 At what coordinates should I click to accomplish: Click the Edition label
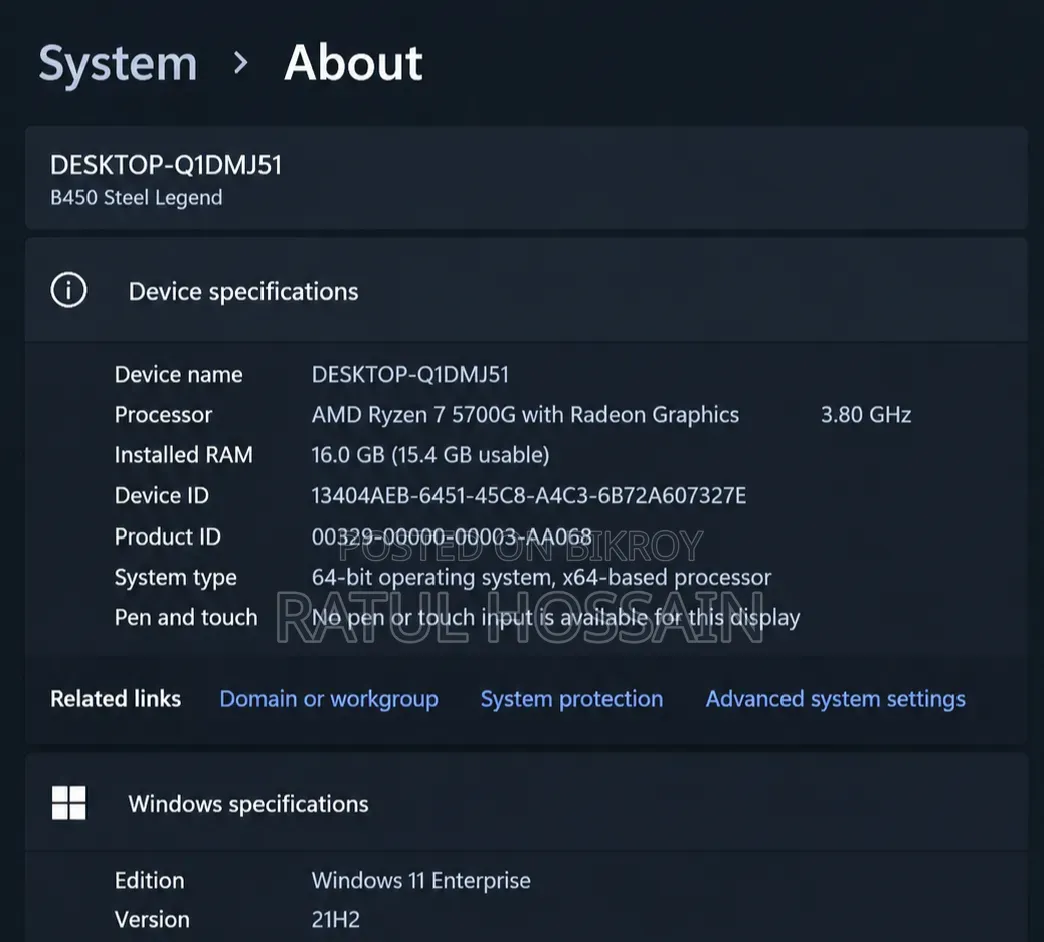coord(150,880)
